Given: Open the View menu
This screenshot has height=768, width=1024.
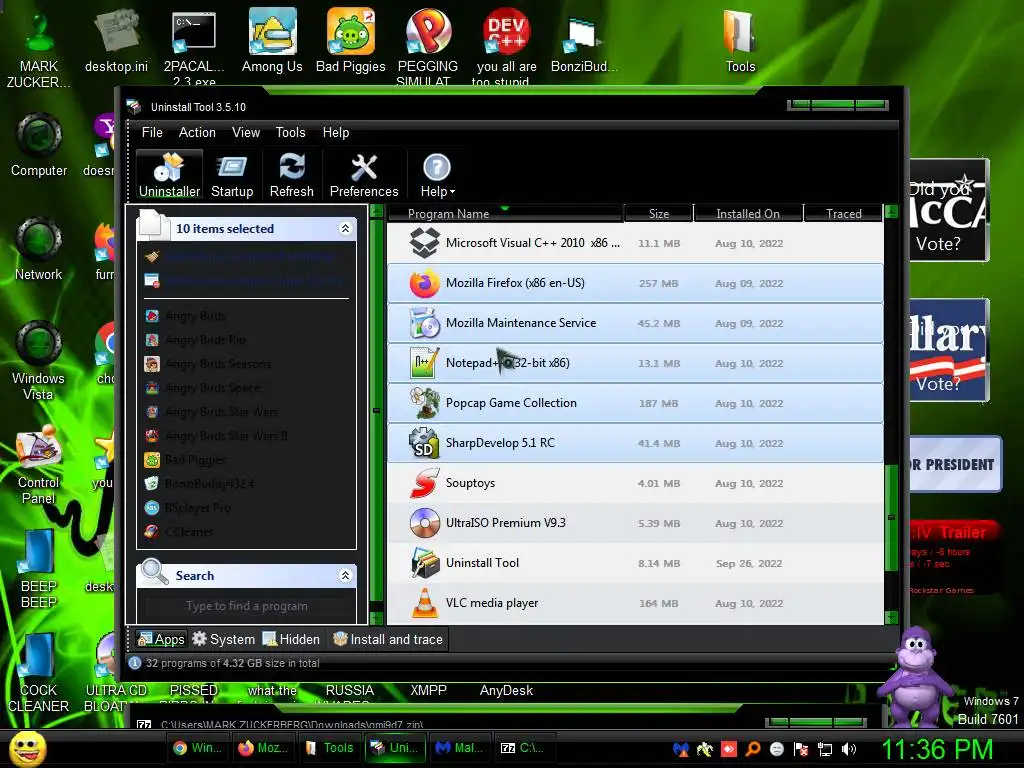Looking at the screenshot, I should click(246, 133).
